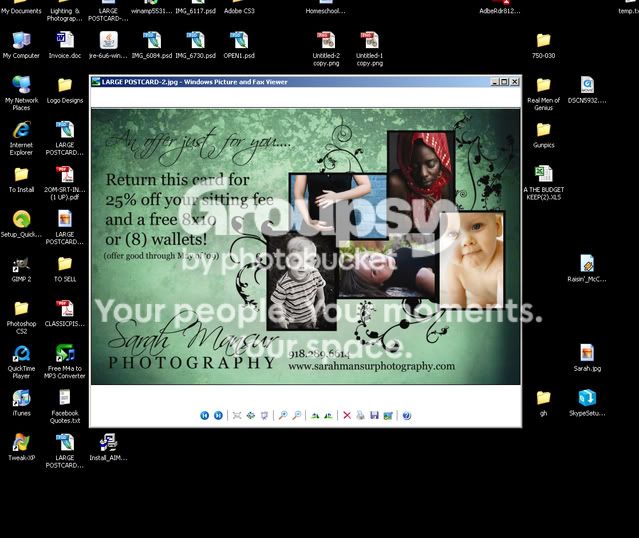
Task: Go to the next image in the viewer
Action: coord(218,415)
